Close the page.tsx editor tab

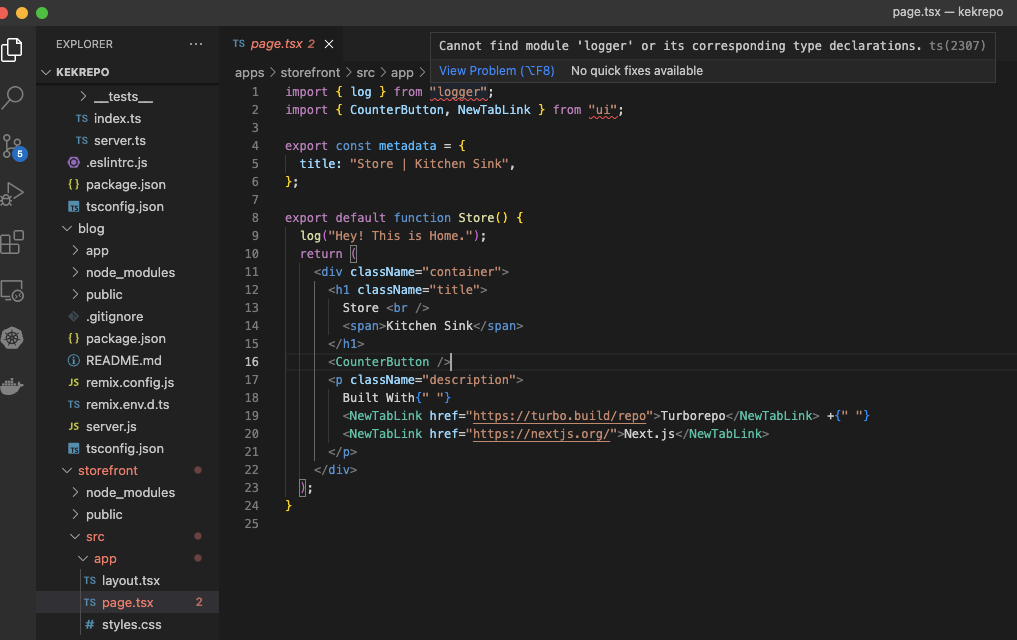[329, 44]
